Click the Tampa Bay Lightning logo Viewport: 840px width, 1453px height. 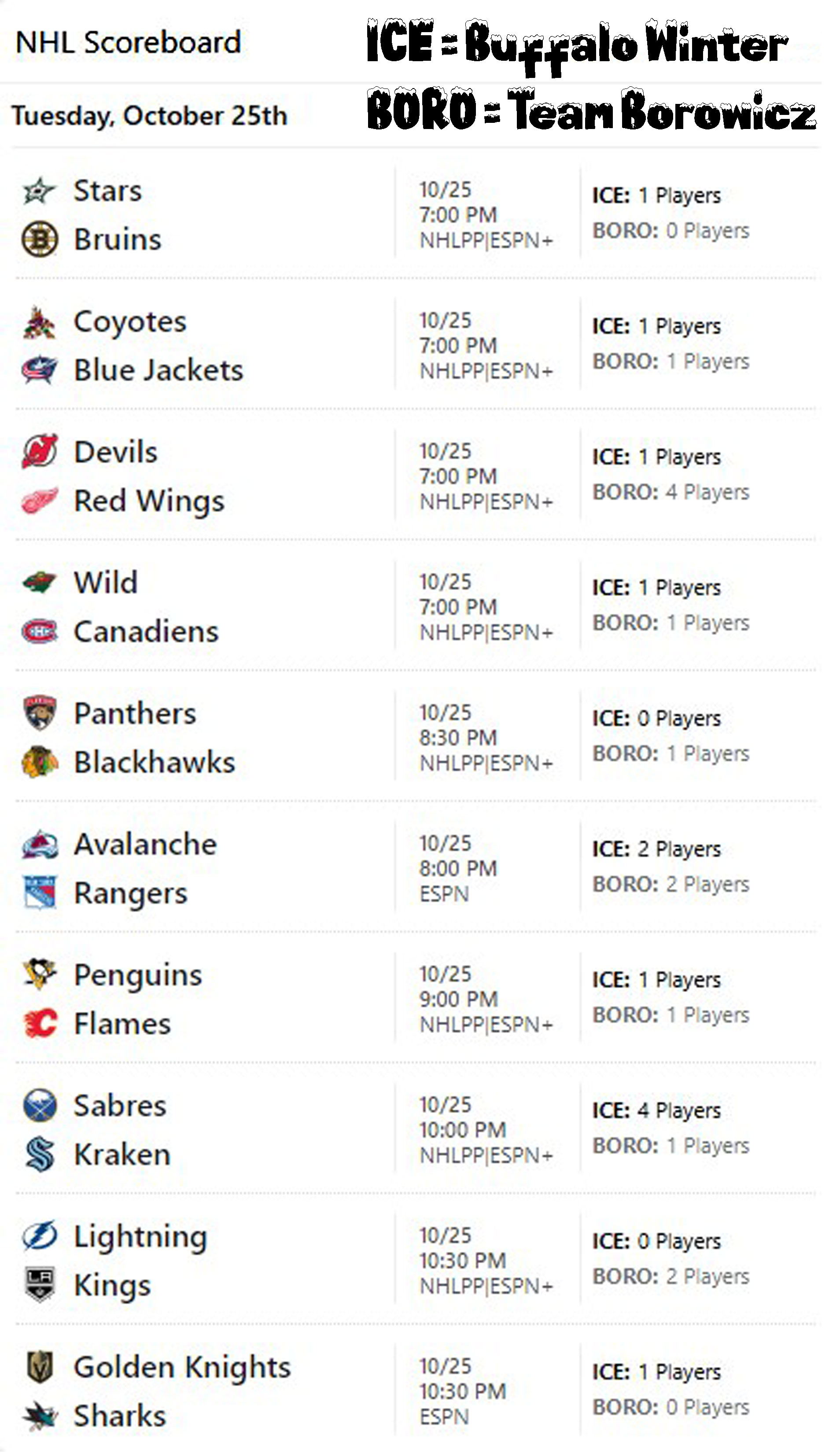(x=39, y=1236)
